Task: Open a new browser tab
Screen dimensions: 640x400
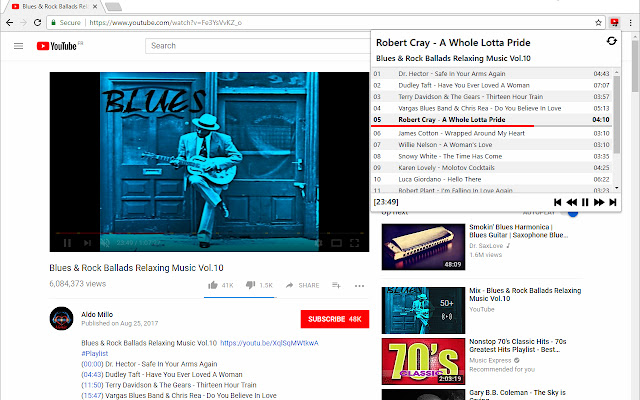Action: tap(113, 7)
